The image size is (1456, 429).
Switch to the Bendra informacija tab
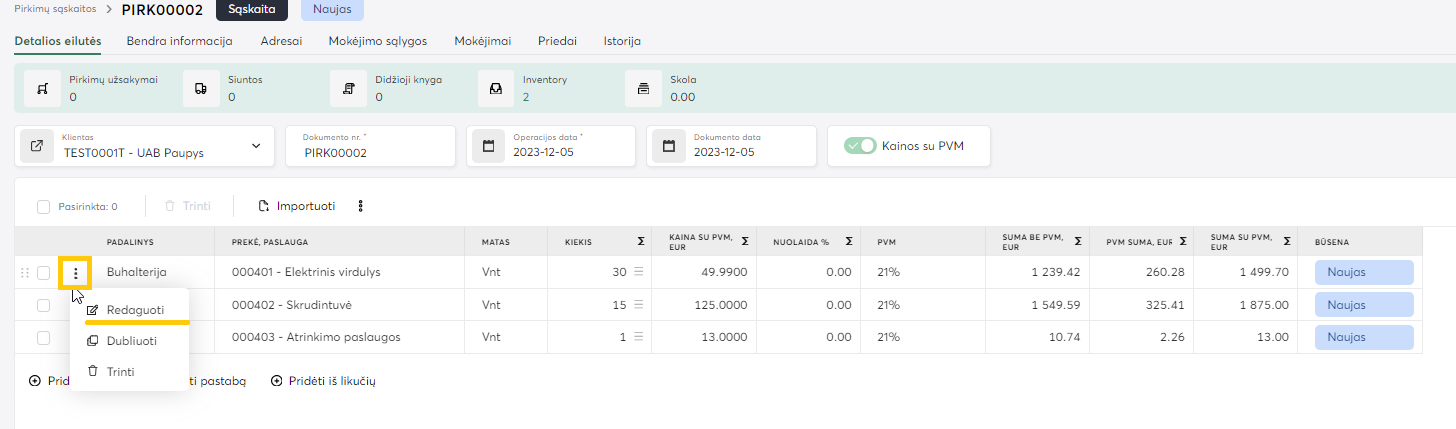tap(179, 41)
